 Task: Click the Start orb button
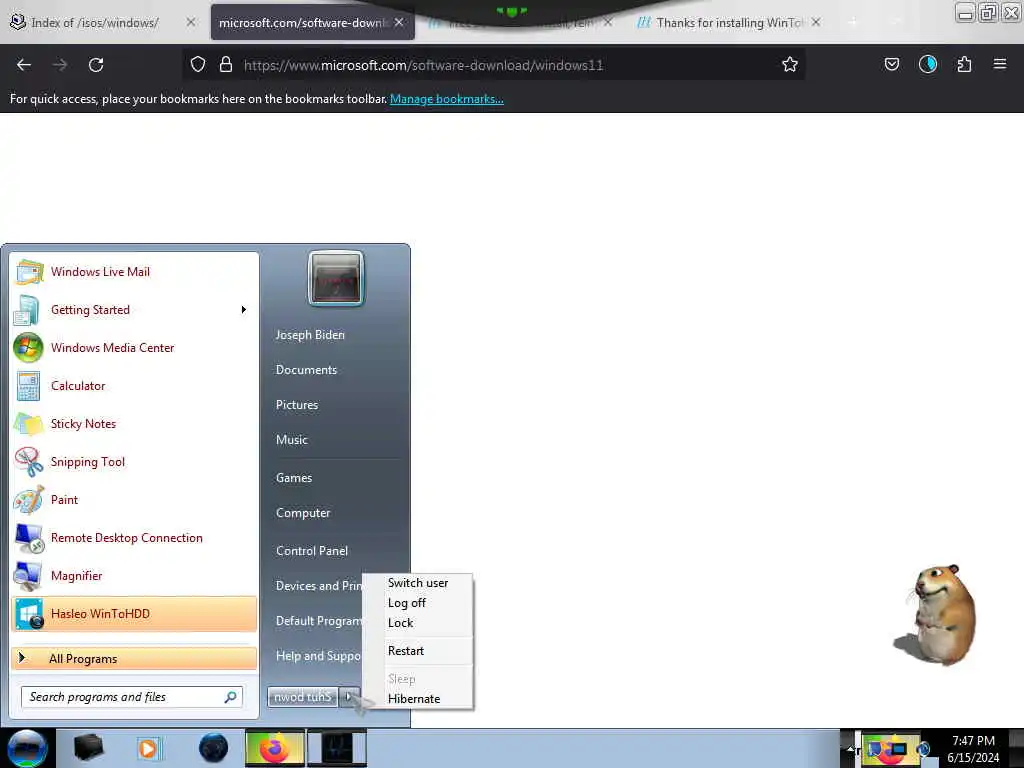pos(27,748)
